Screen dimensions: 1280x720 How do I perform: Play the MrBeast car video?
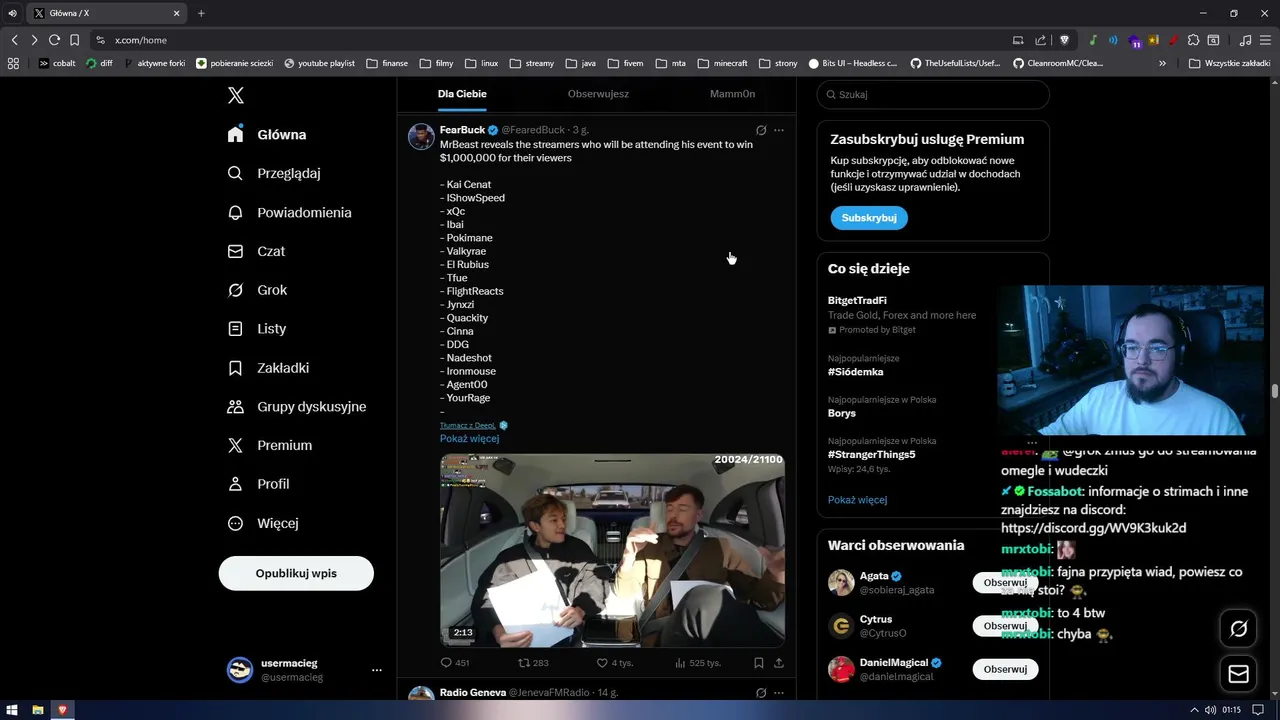tap(612, 550)
